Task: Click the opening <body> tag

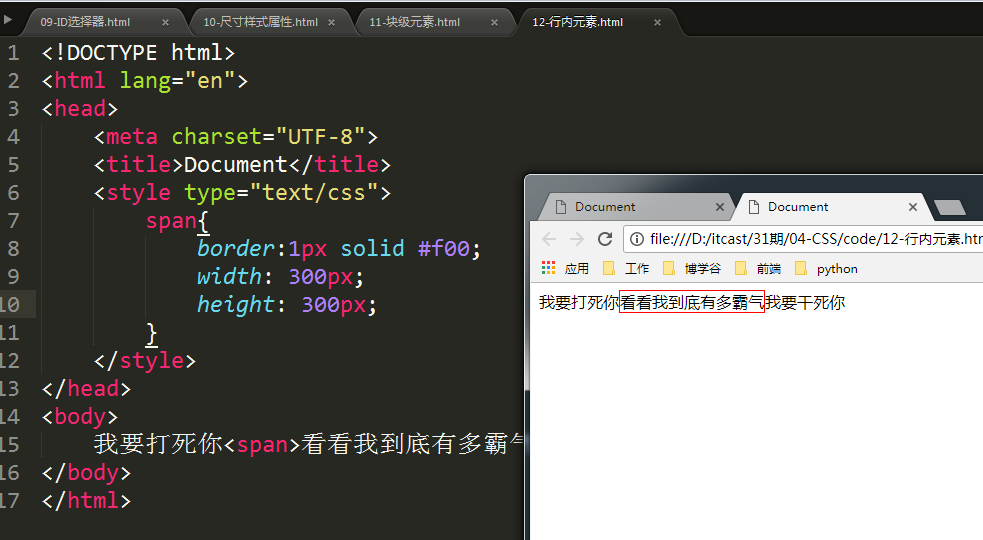Action: [80, 416]
